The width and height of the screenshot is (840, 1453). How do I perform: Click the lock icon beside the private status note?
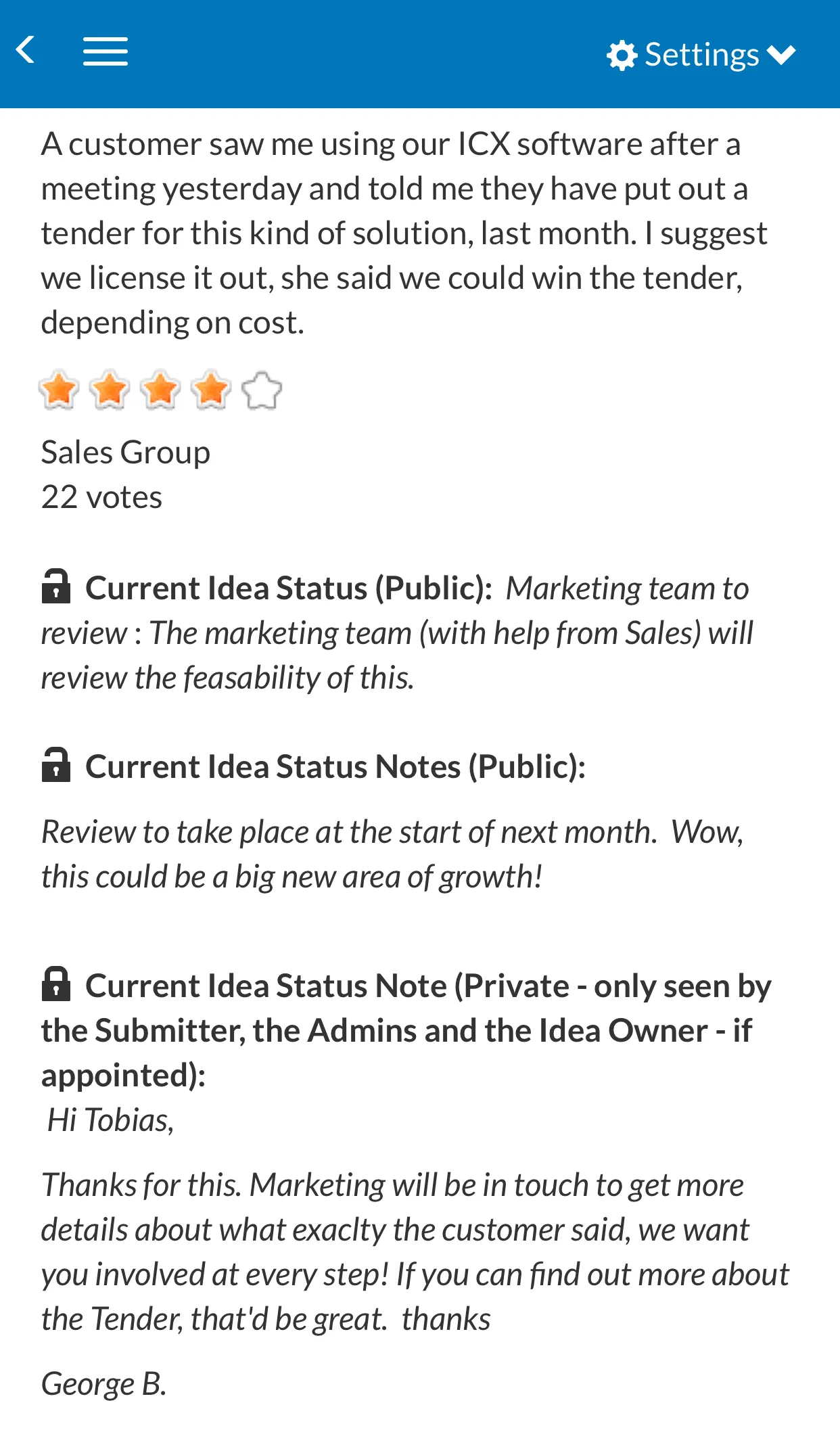coord(57,986)
